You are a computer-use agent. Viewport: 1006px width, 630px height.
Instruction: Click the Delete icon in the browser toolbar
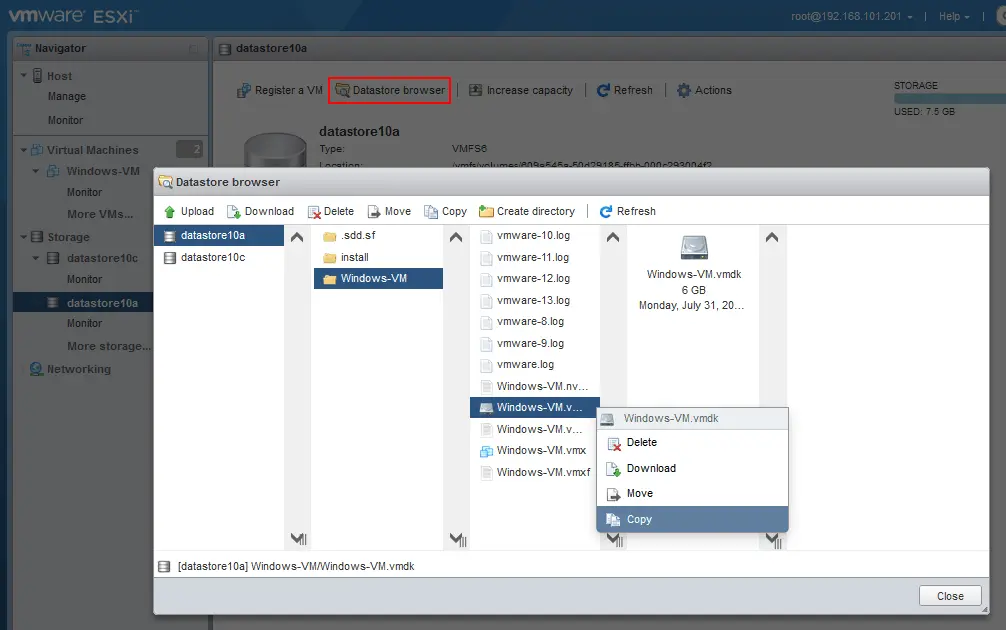(x=314, y=212)
